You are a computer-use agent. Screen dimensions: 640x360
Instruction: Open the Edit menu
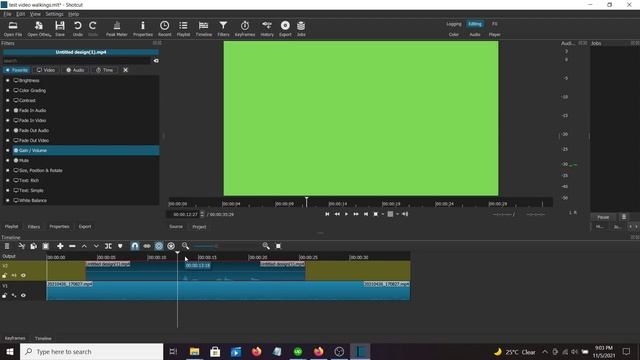pos(20,14)
